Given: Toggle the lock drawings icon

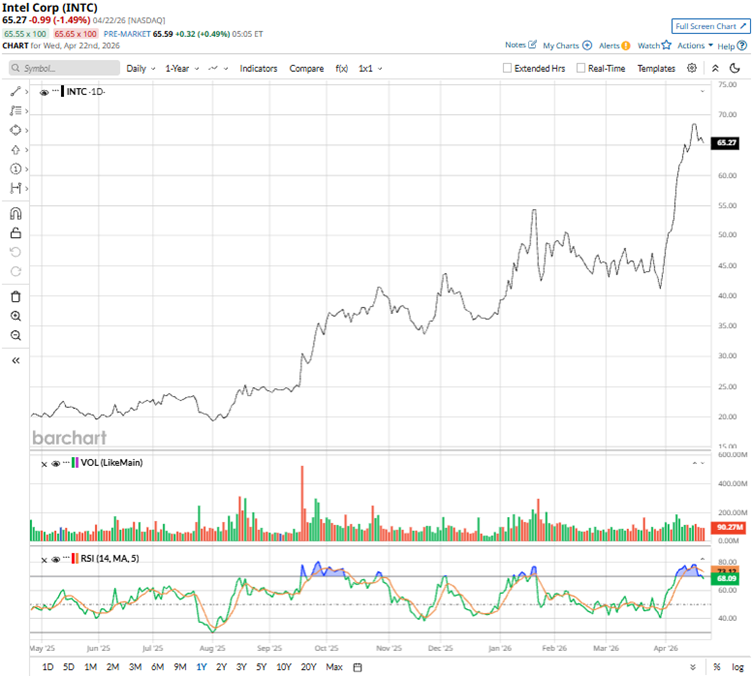Looking at the screenshot, I should [x=15, y=233].
